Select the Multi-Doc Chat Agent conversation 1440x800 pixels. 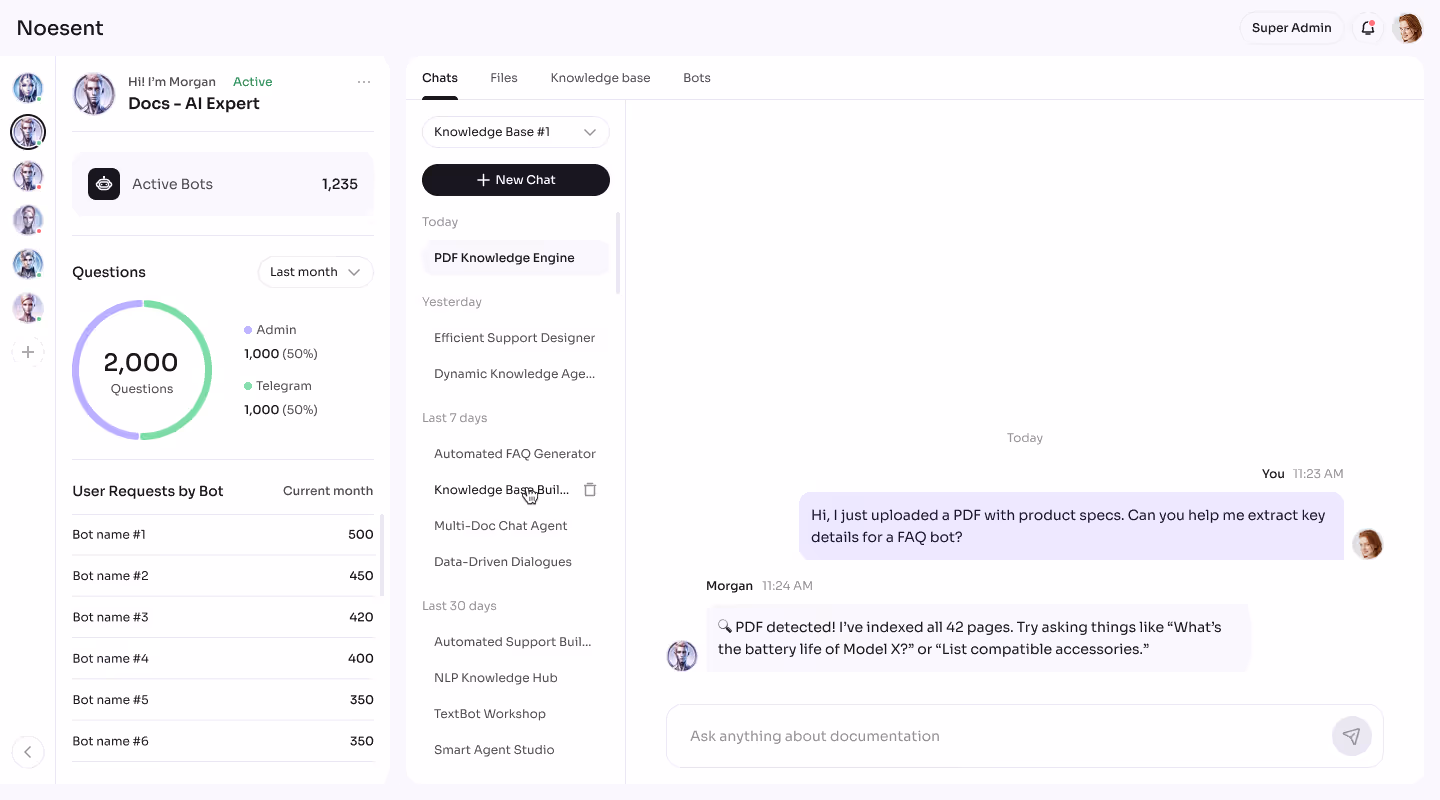(x=500, y=525)
